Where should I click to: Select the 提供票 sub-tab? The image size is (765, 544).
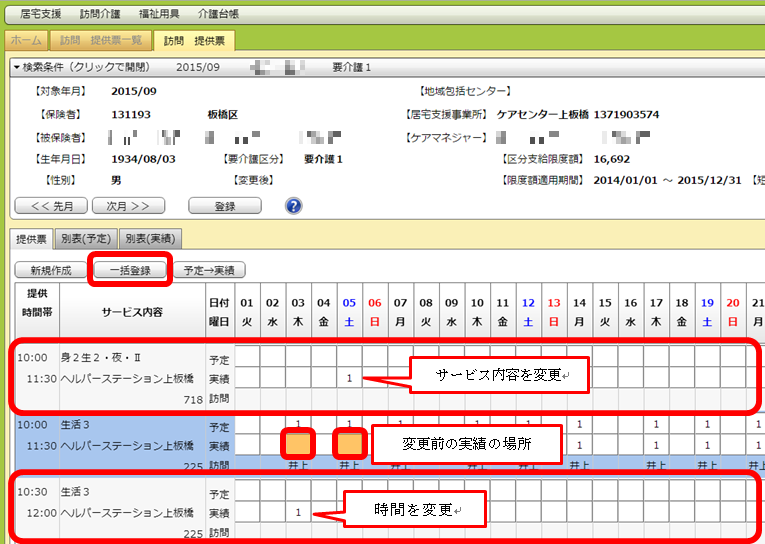click(30, 238)
